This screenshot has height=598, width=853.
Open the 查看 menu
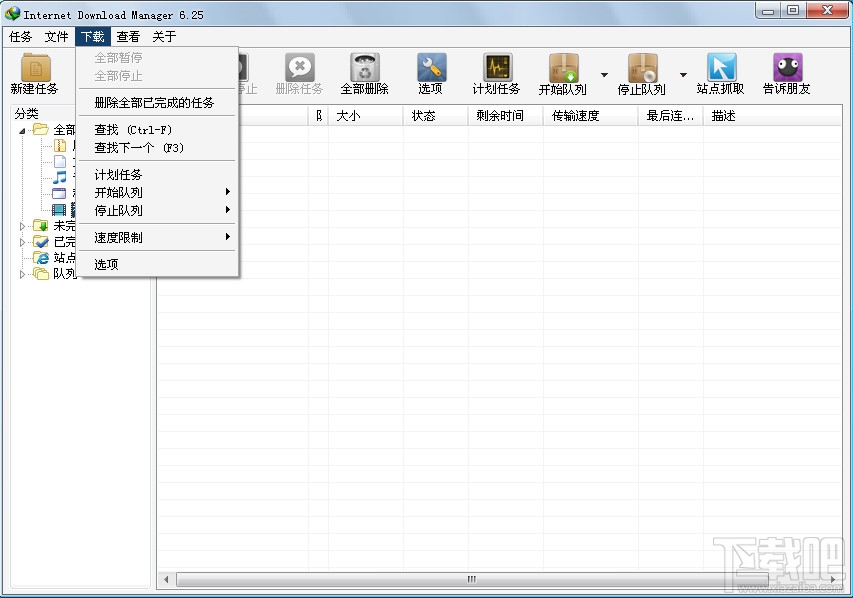tap(126, 36)
